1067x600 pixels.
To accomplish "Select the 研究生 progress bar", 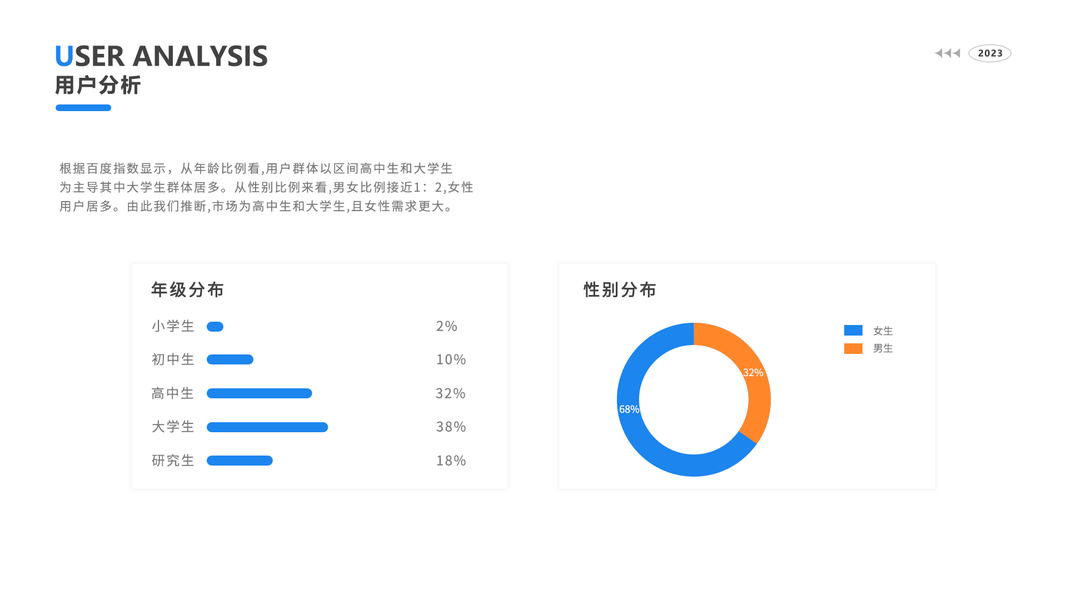I will pyautogui.click(x=240, y=461).
